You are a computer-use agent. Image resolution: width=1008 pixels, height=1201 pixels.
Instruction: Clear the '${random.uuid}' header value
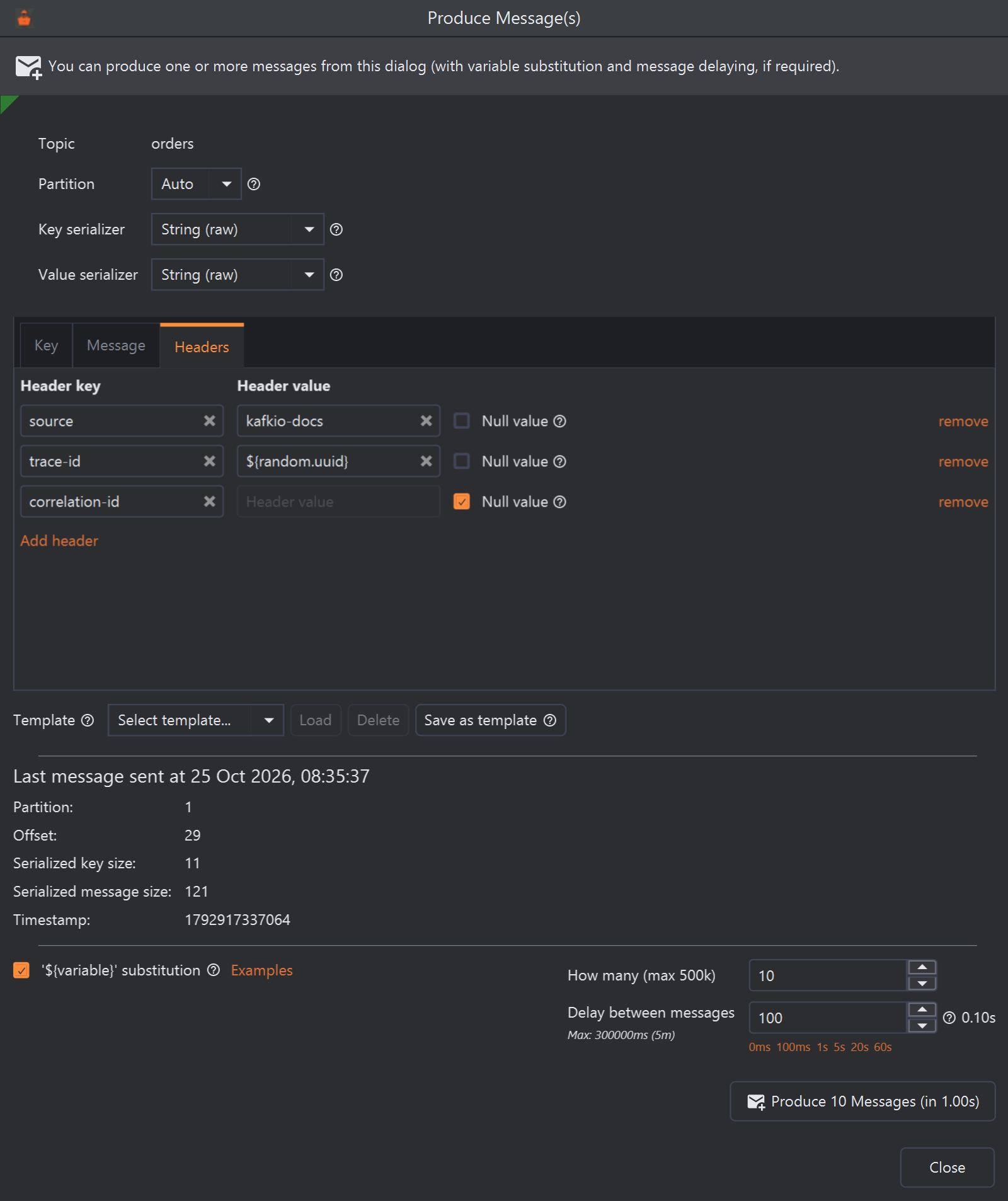pyautogui.click(x=427, y=461)
